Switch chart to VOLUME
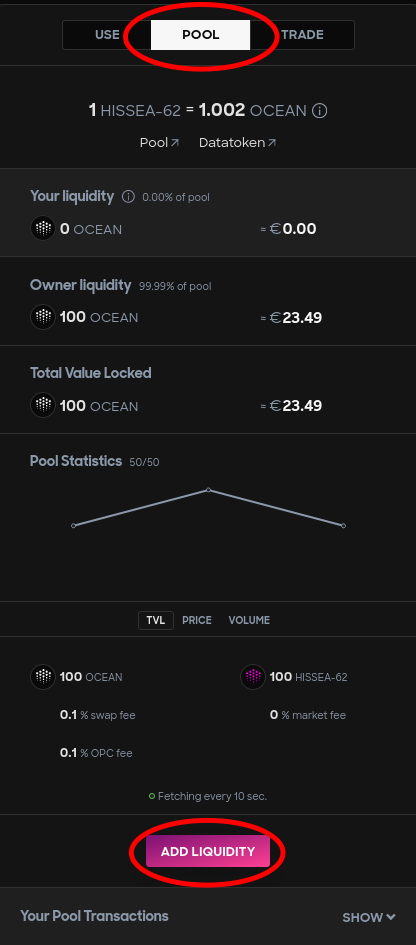 (249, 620)
